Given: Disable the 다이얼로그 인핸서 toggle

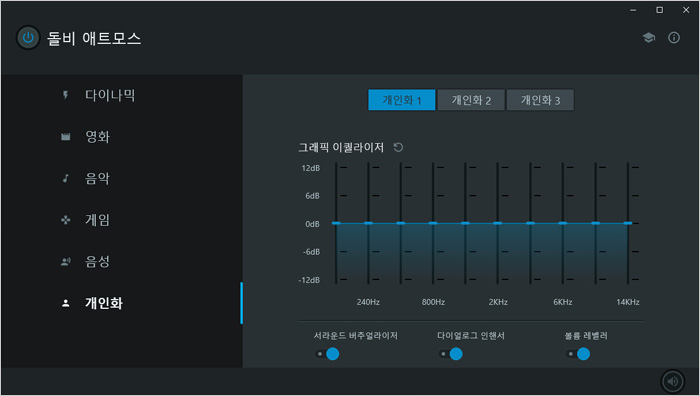Looking at the screenshot, I should point(450,354).
